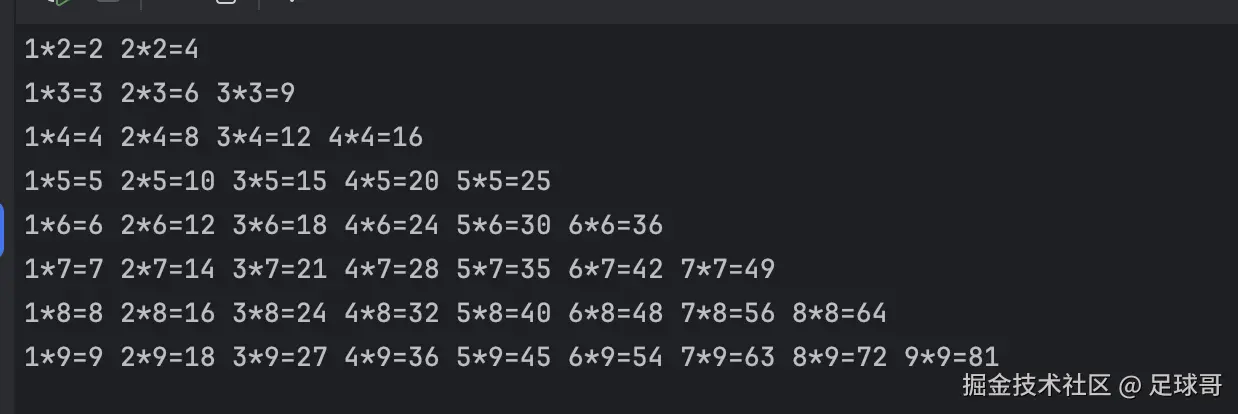This screenshot has width=1238, height=414.
Task: Click the 足球哥 author name
Action: coord(1185,385)
